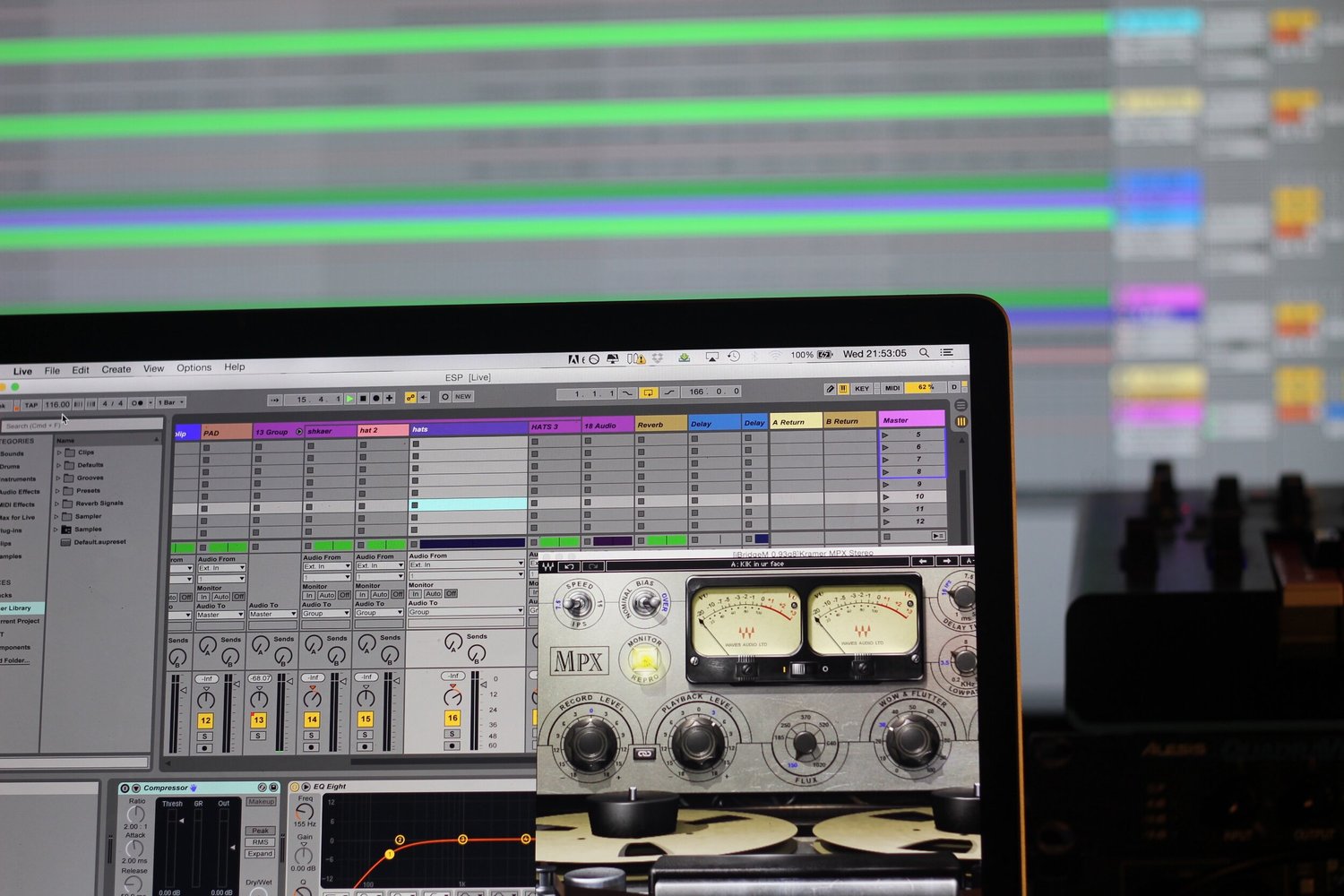Click the RECORD LEVEL knob
Viewport: 1344px width, 896px height.
pos(590,742)
